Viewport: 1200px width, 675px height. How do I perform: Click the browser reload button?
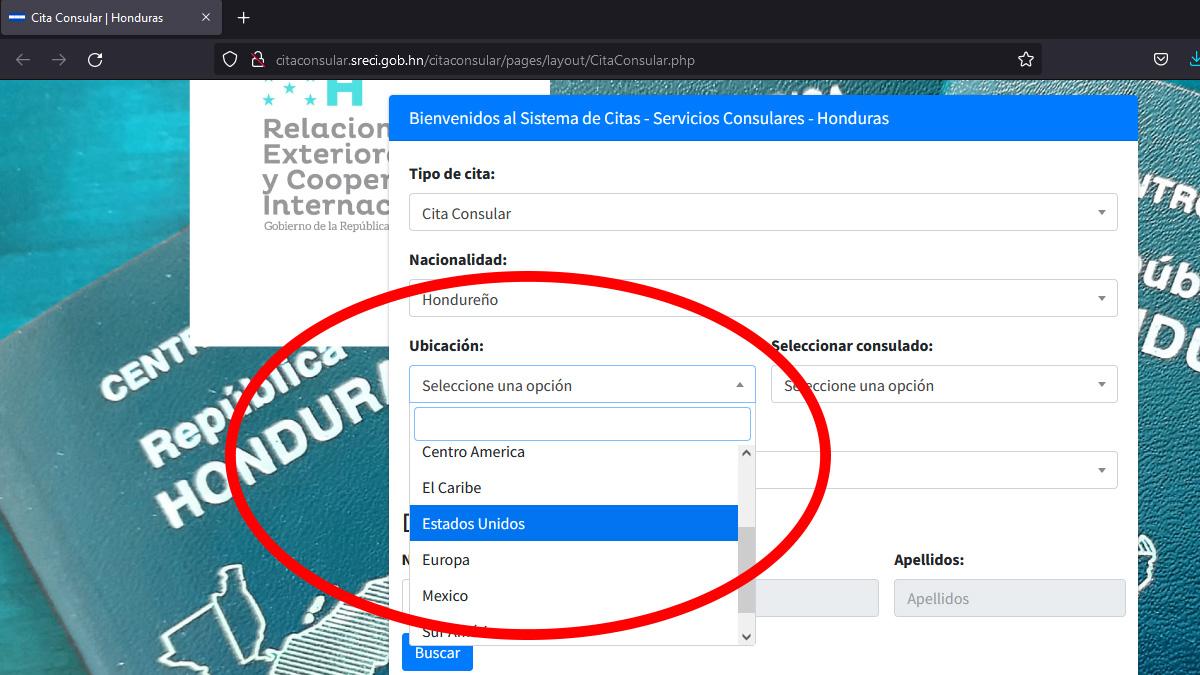click(95, 60)
